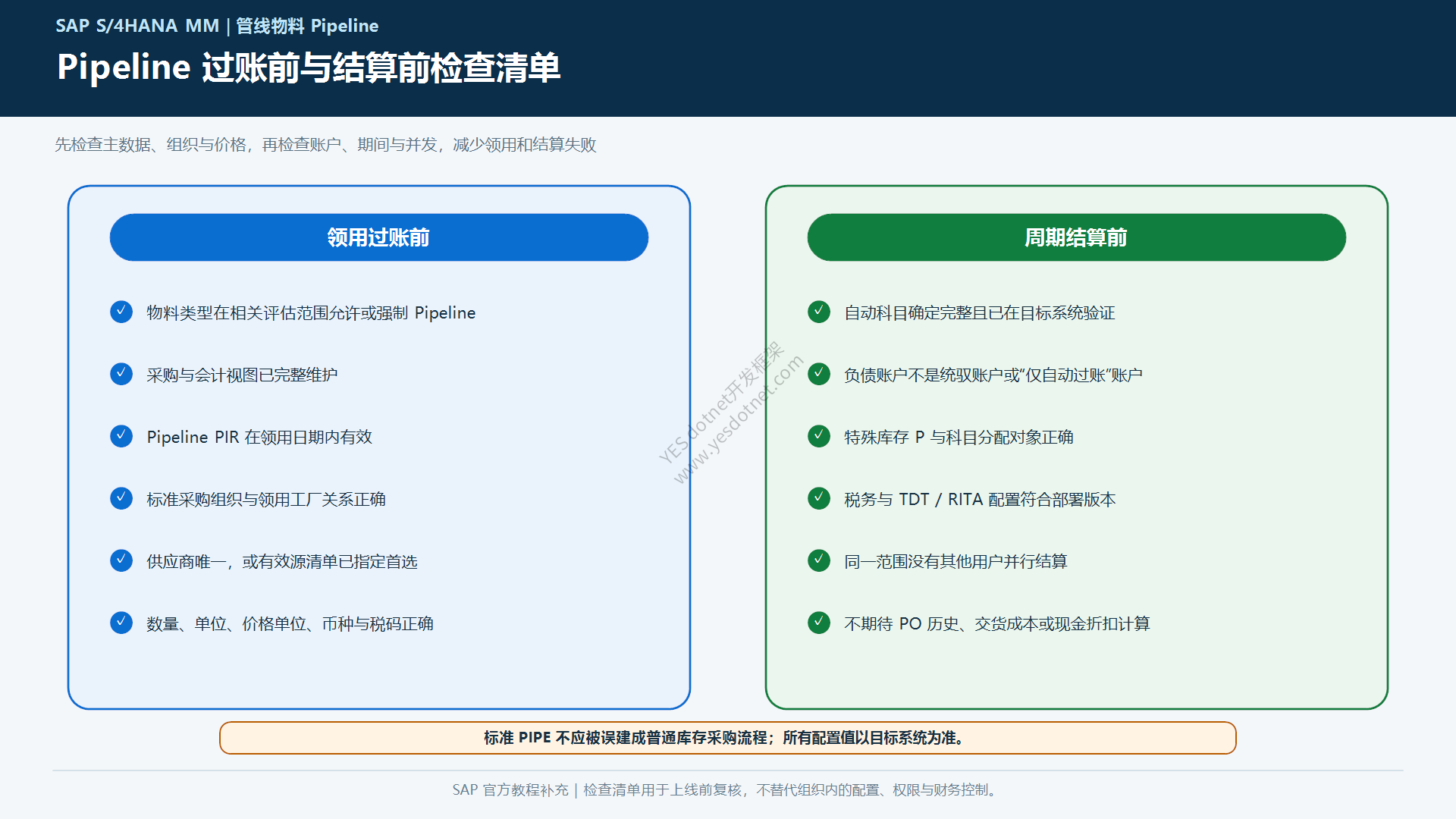Viewport: 1456px width, 819px height.
Task: Click the blue checkmark beside 数量、单位、价格单位
Action: click(121, 623)
